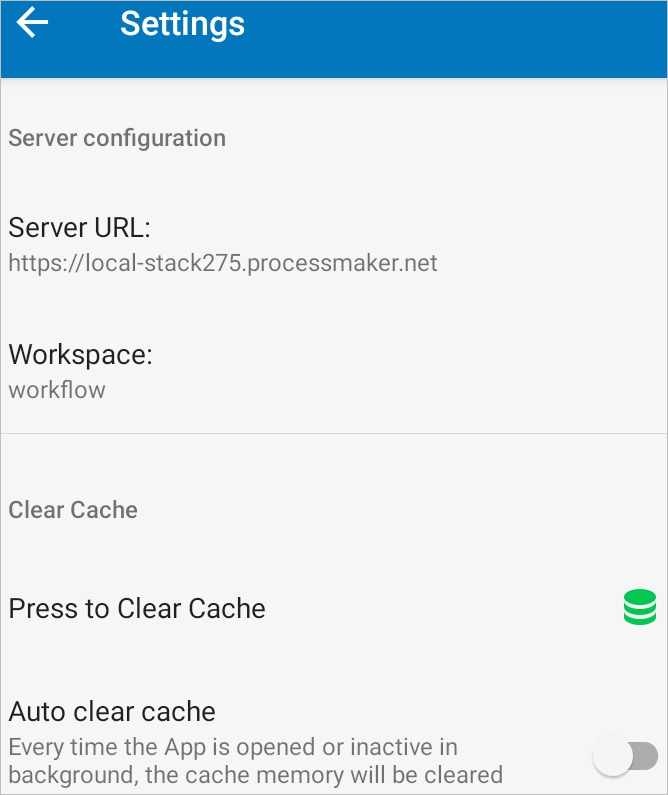This screenshot has width=668, height=795.
Task: Select the Clear Cache section header
Action: pos(73,510)
